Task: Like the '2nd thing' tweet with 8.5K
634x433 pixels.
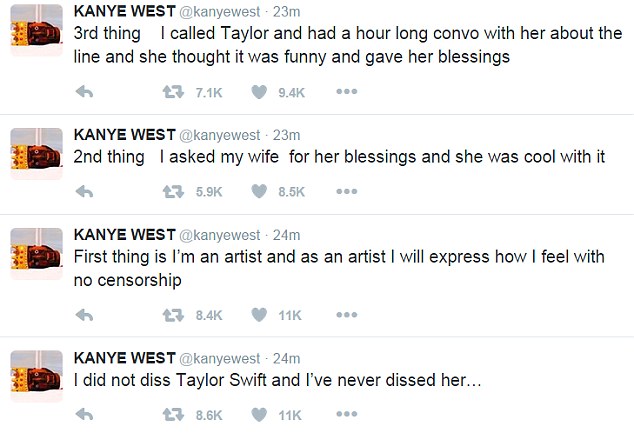Action: coord(258,192)
